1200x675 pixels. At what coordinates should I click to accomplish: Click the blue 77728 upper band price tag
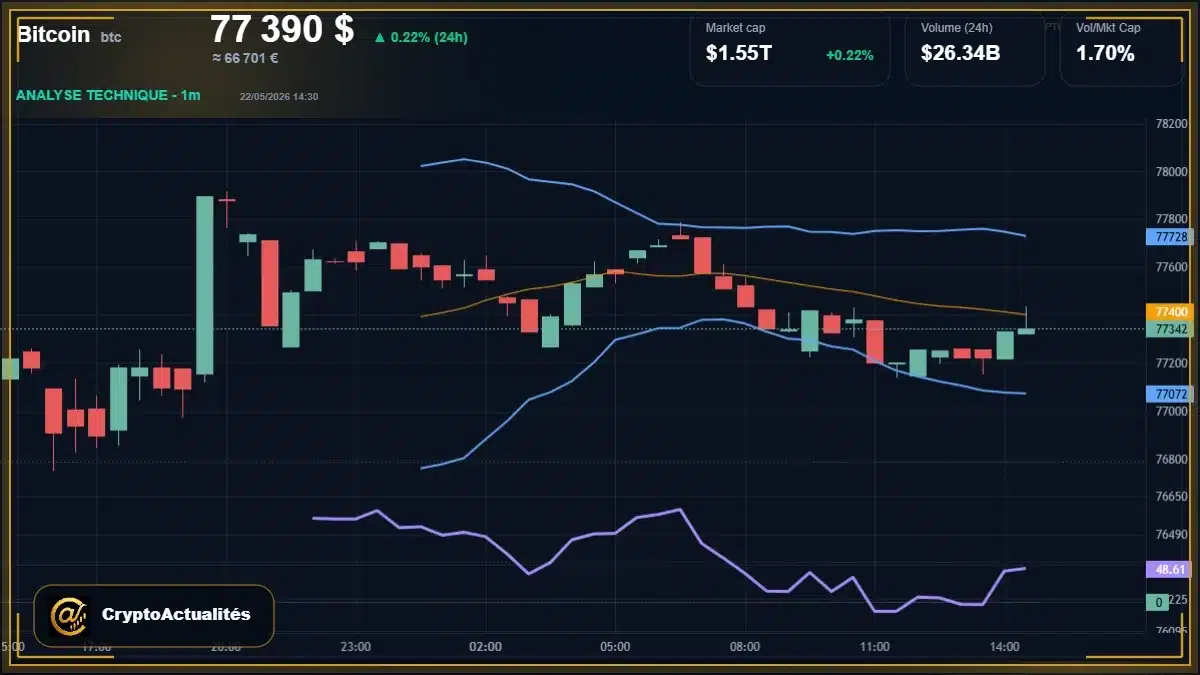click(1170, 237)
